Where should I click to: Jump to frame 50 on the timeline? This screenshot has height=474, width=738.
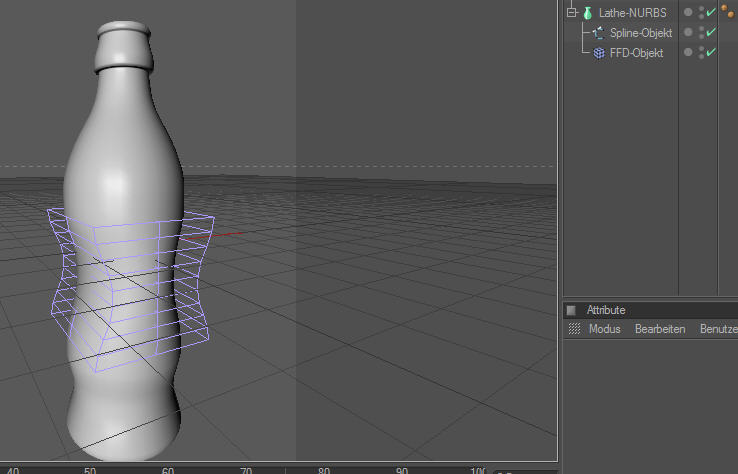point(90,470)
